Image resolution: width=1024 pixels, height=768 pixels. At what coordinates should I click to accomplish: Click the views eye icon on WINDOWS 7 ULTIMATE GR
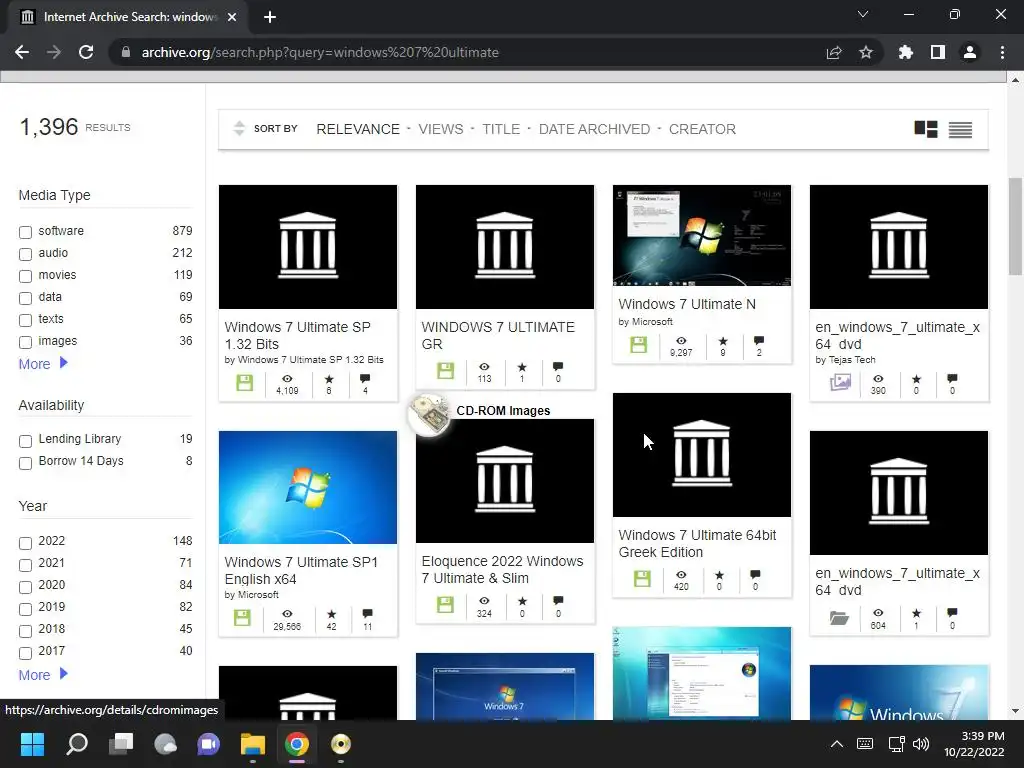(484, 366)
